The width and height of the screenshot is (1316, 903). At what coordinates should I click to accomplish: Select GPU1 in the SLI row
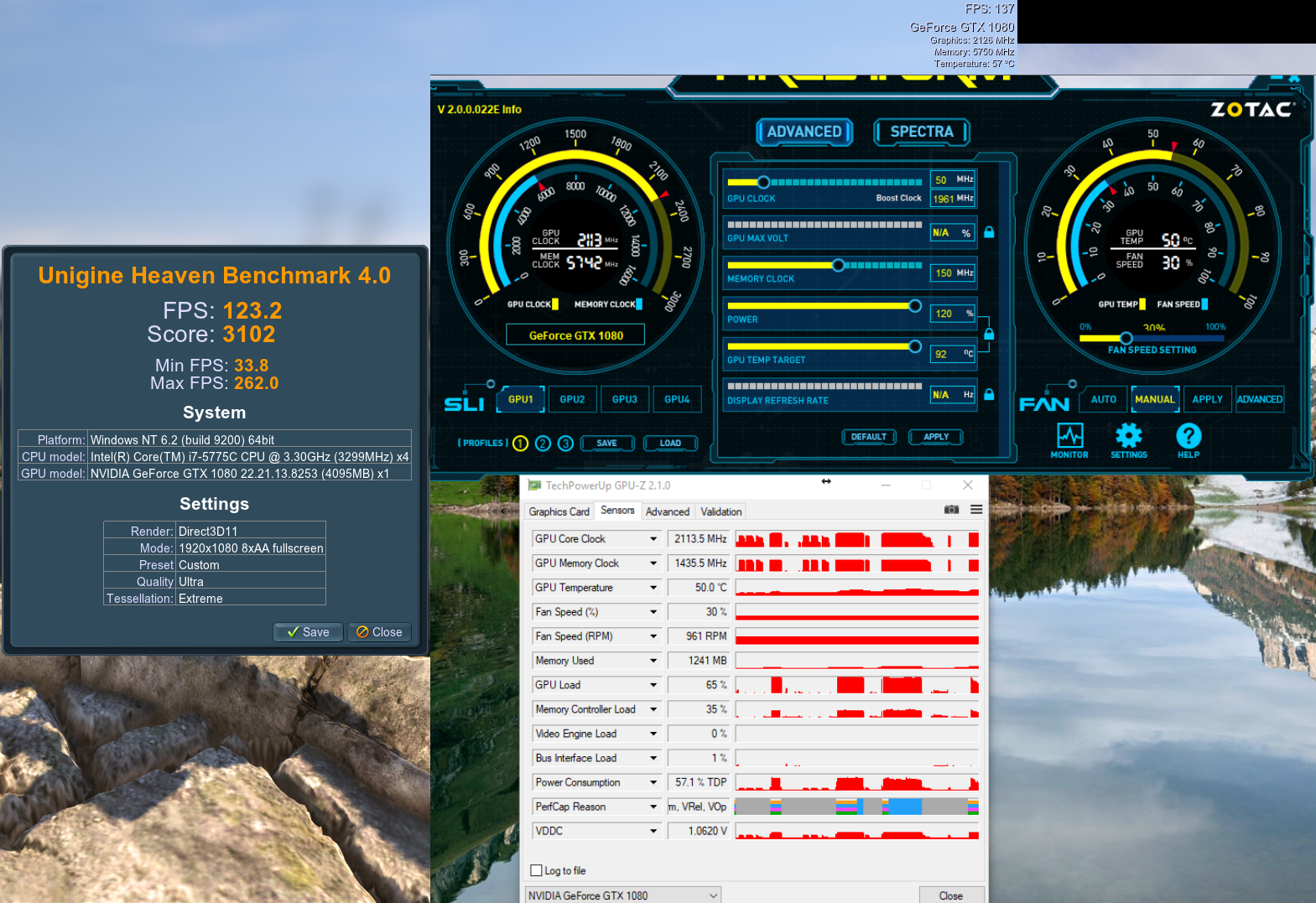coord(521,400)
